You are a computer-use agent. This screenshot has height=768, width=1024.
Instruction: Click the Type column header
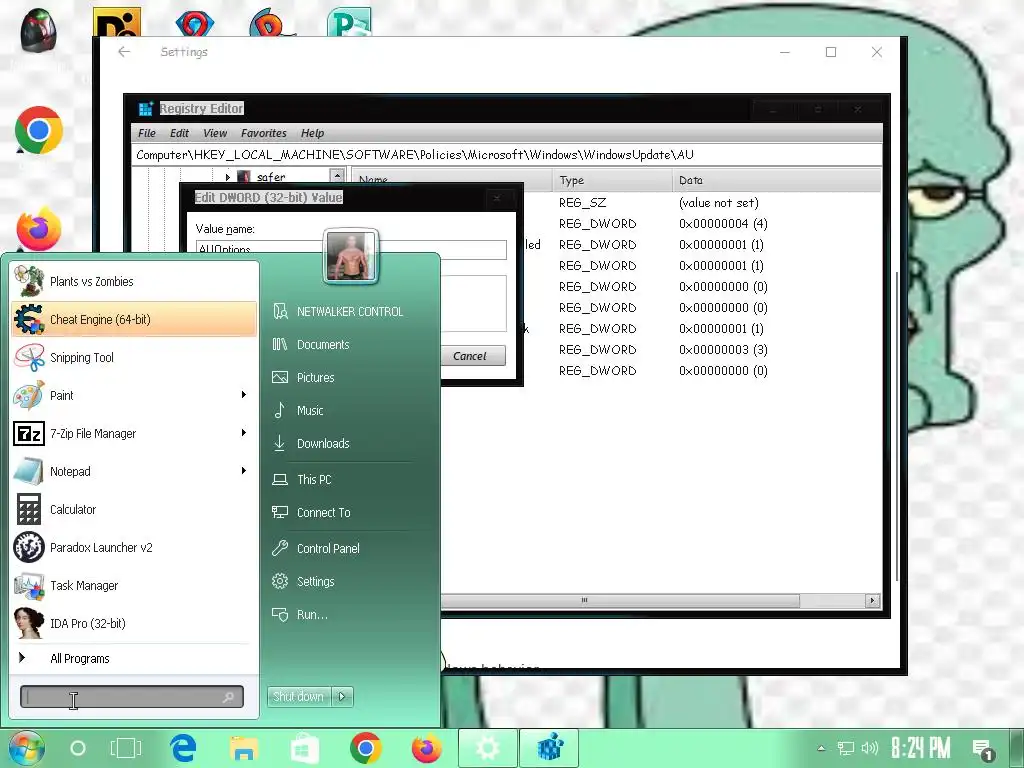click(612, 180)
